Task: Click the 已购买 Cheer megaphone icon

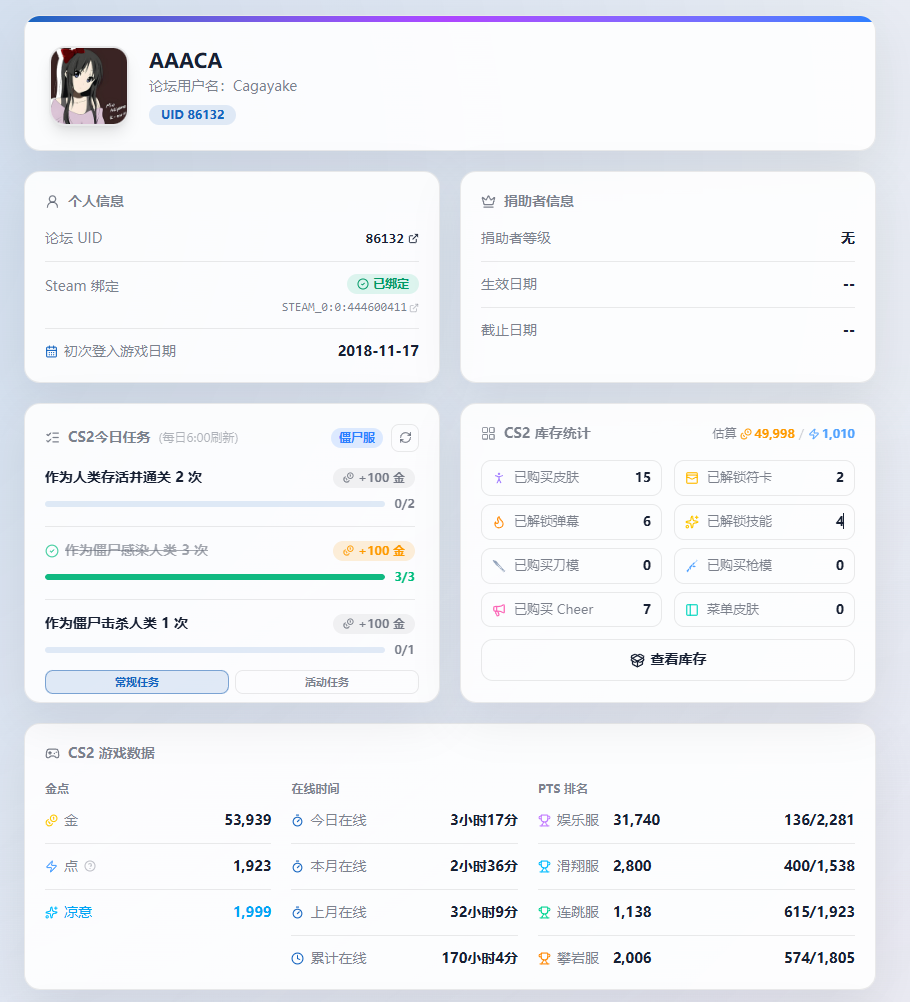Action: point(499,610)
